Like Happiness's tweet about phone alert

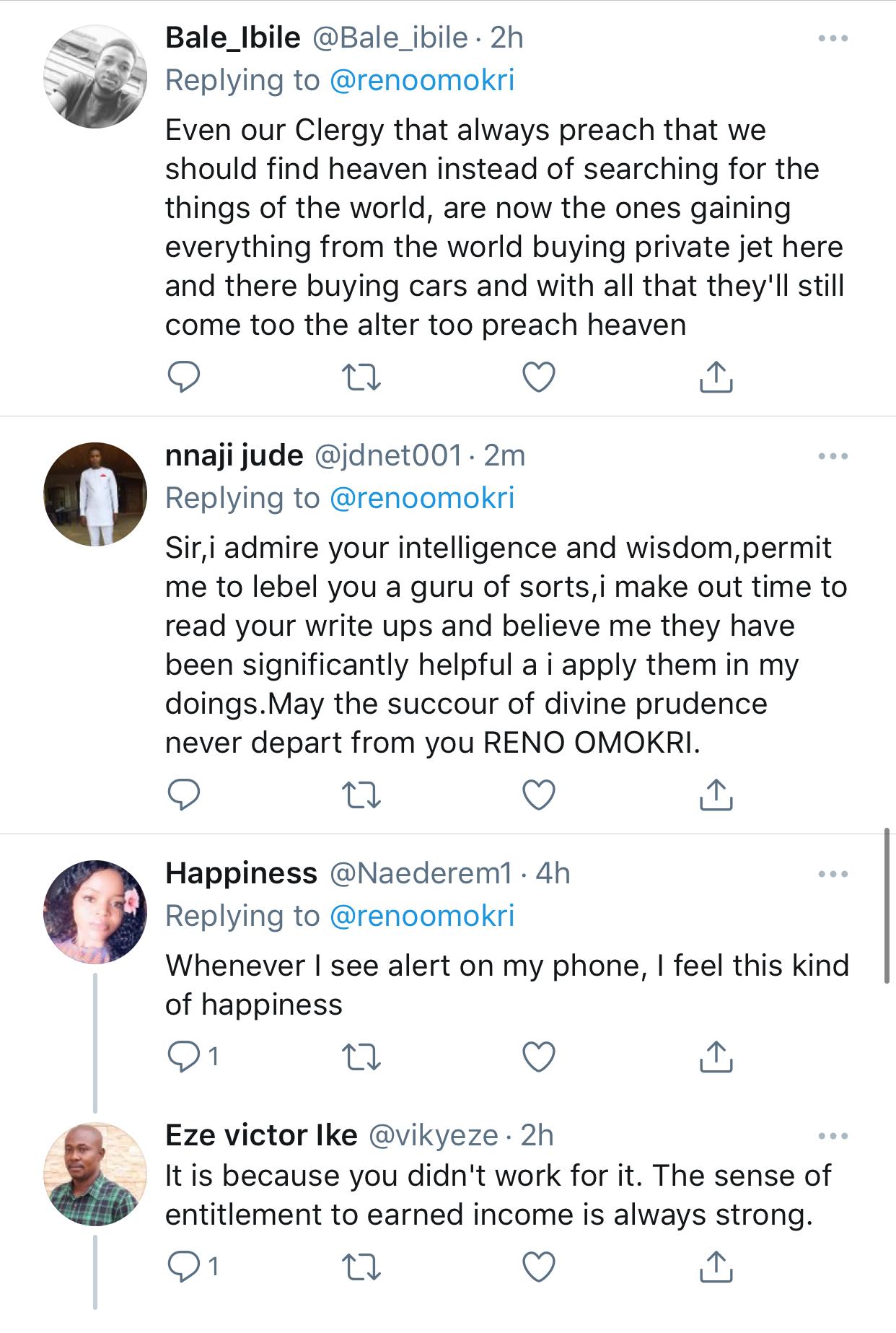(538, 1057)
